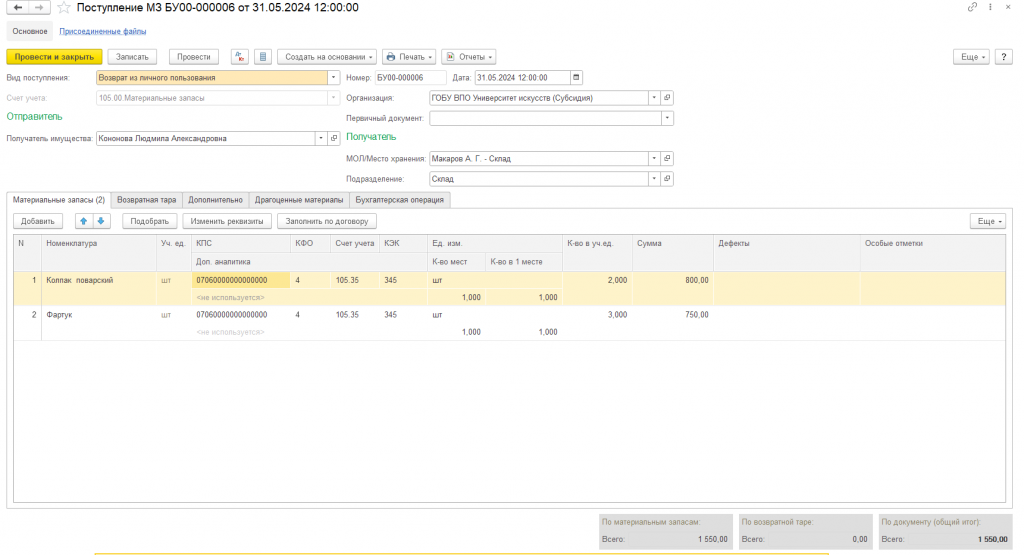This screenshot has height=555, width=1024.
Task: Click Провести и закрыть button
Action: (54, 57)
